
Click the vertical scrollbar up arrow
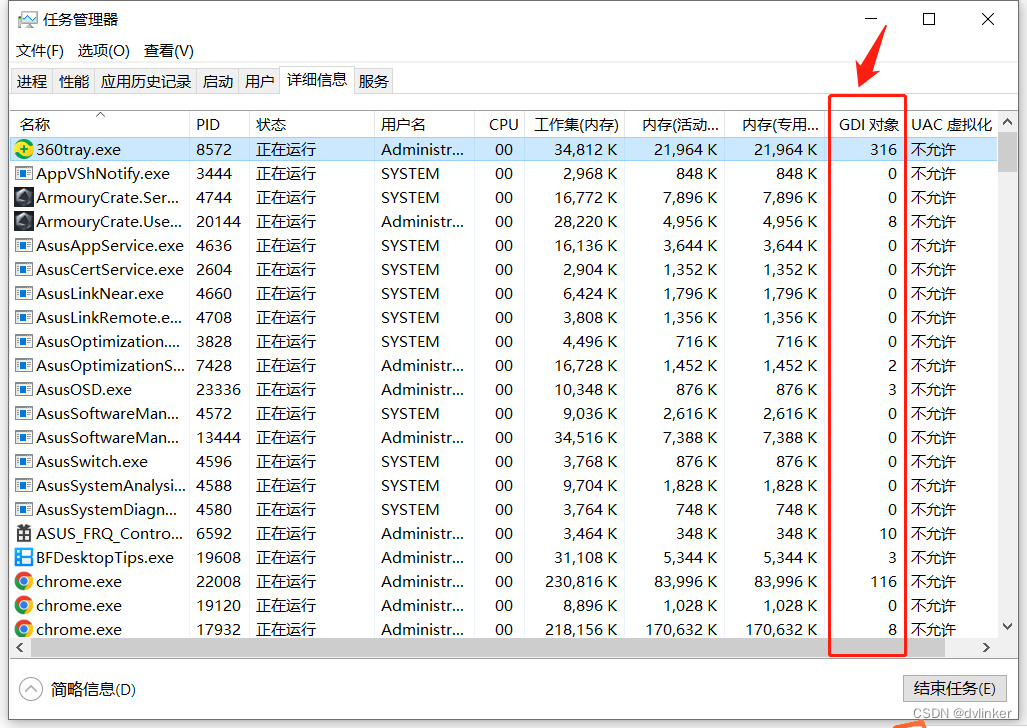pyautogui.click(x=1007, y=122)
